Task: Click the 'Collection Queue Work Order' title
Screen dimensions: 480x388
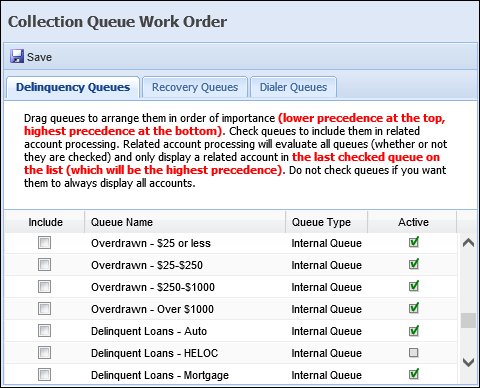Action: coord(117,22)
